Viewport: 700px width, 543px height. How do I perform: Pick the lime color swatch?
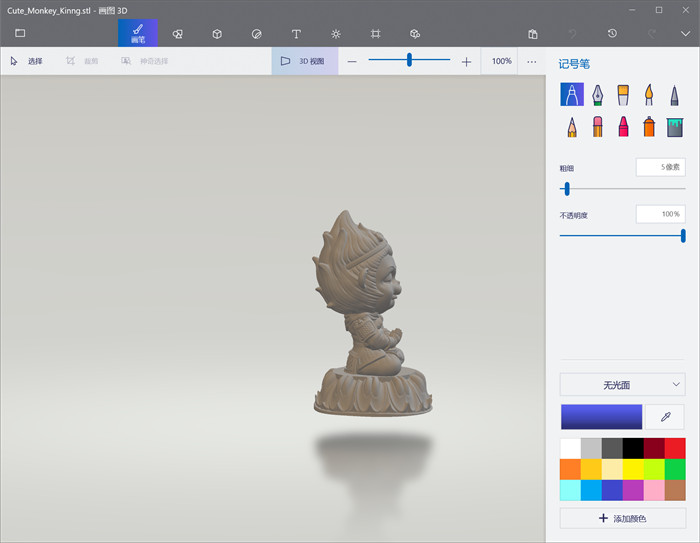(x=654, y=469)
